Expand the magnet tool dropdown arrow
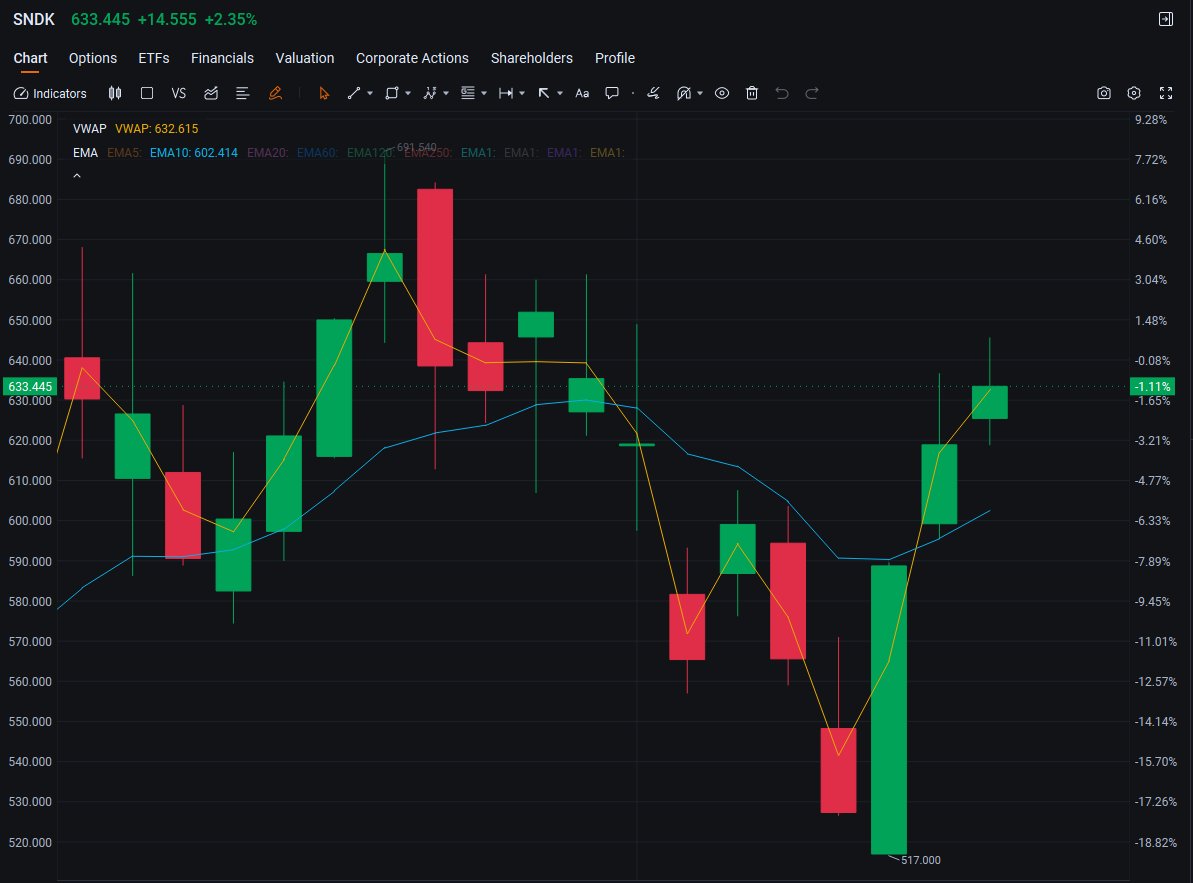This screenshot has width=1193, height=883. tap(700, 94)
